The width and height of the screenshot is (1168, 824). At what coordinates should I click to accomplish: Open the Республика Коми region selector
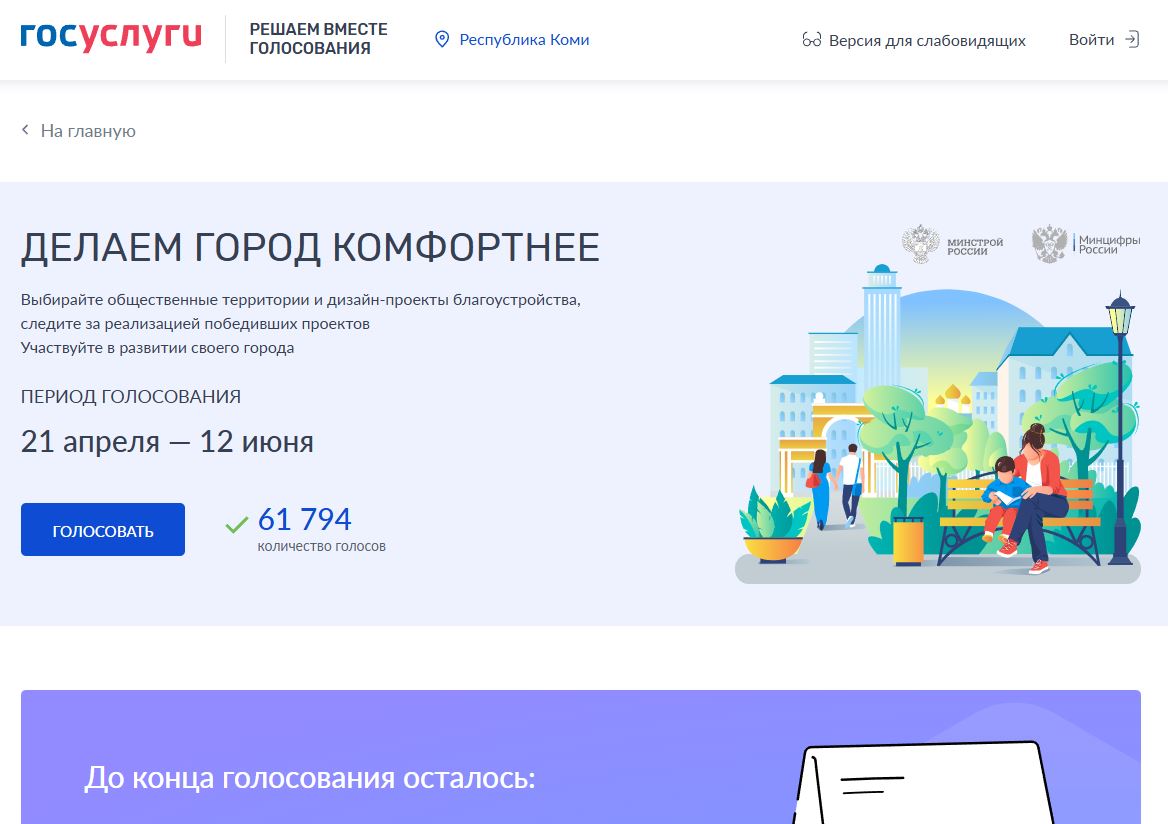coord(523,40)
